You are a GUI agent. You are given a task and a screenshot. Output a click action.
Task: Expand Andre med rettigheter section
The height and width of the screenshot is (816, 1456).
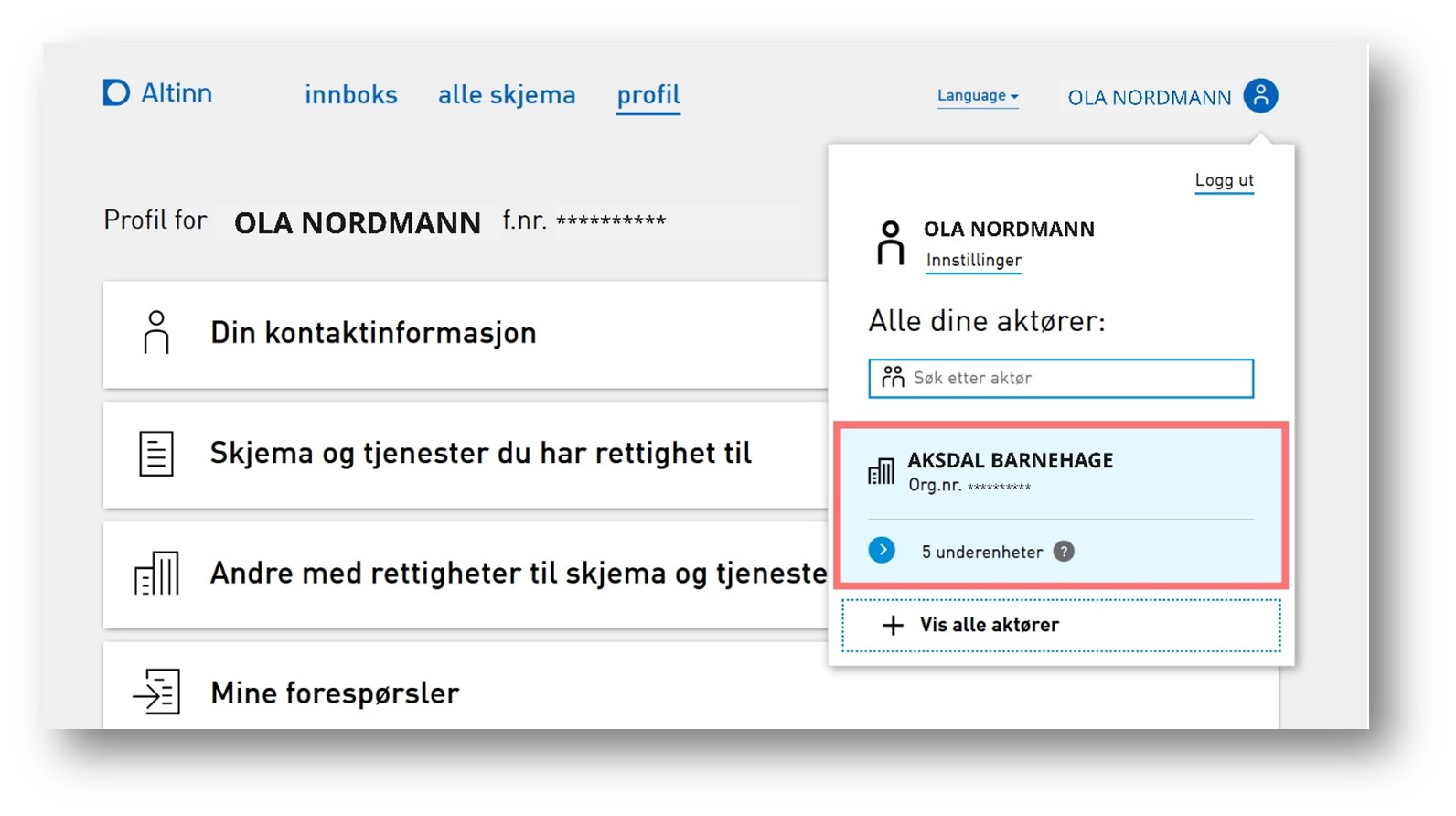coord(466,574)
